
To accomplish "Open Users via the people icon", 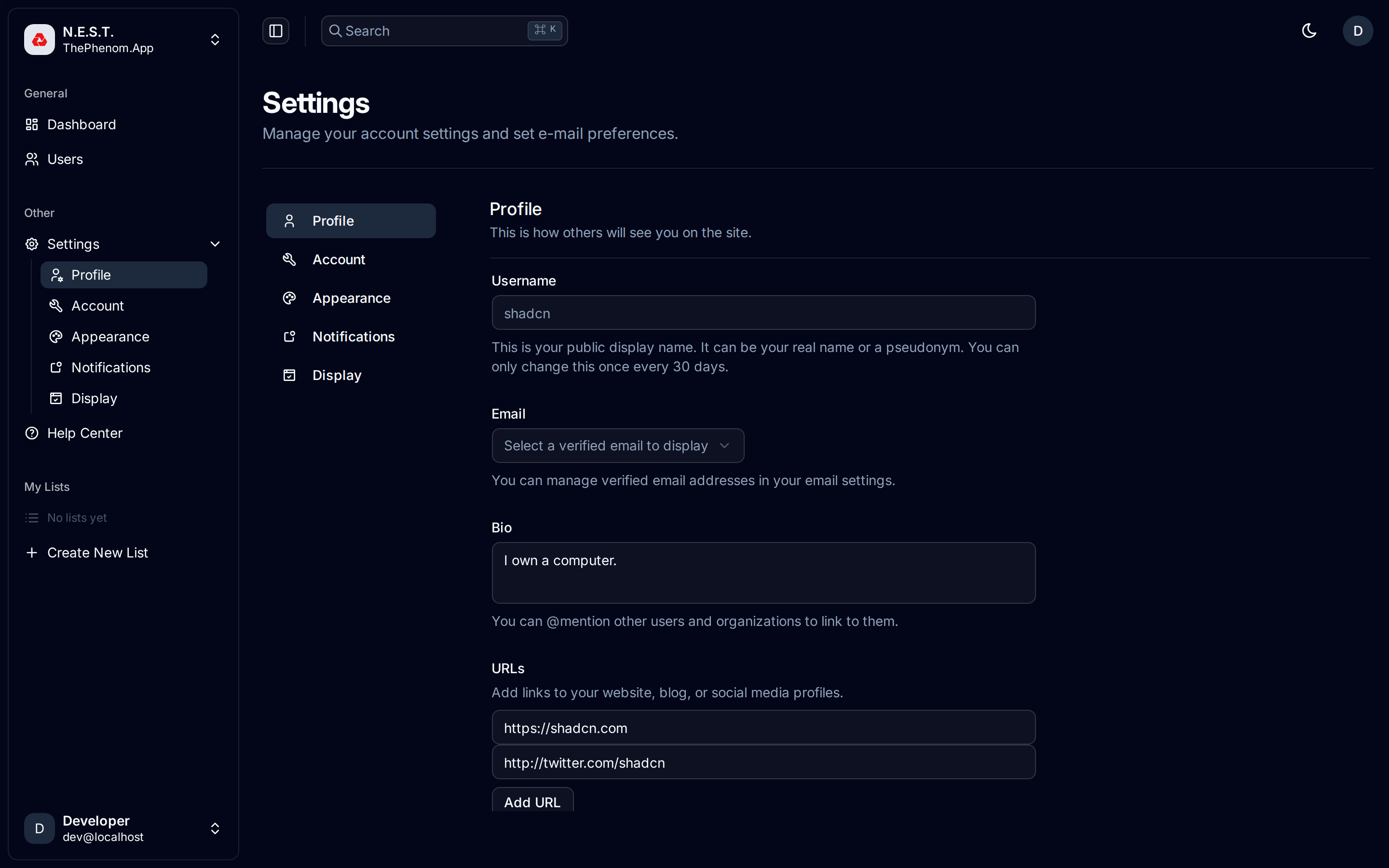I will (31, 159).
